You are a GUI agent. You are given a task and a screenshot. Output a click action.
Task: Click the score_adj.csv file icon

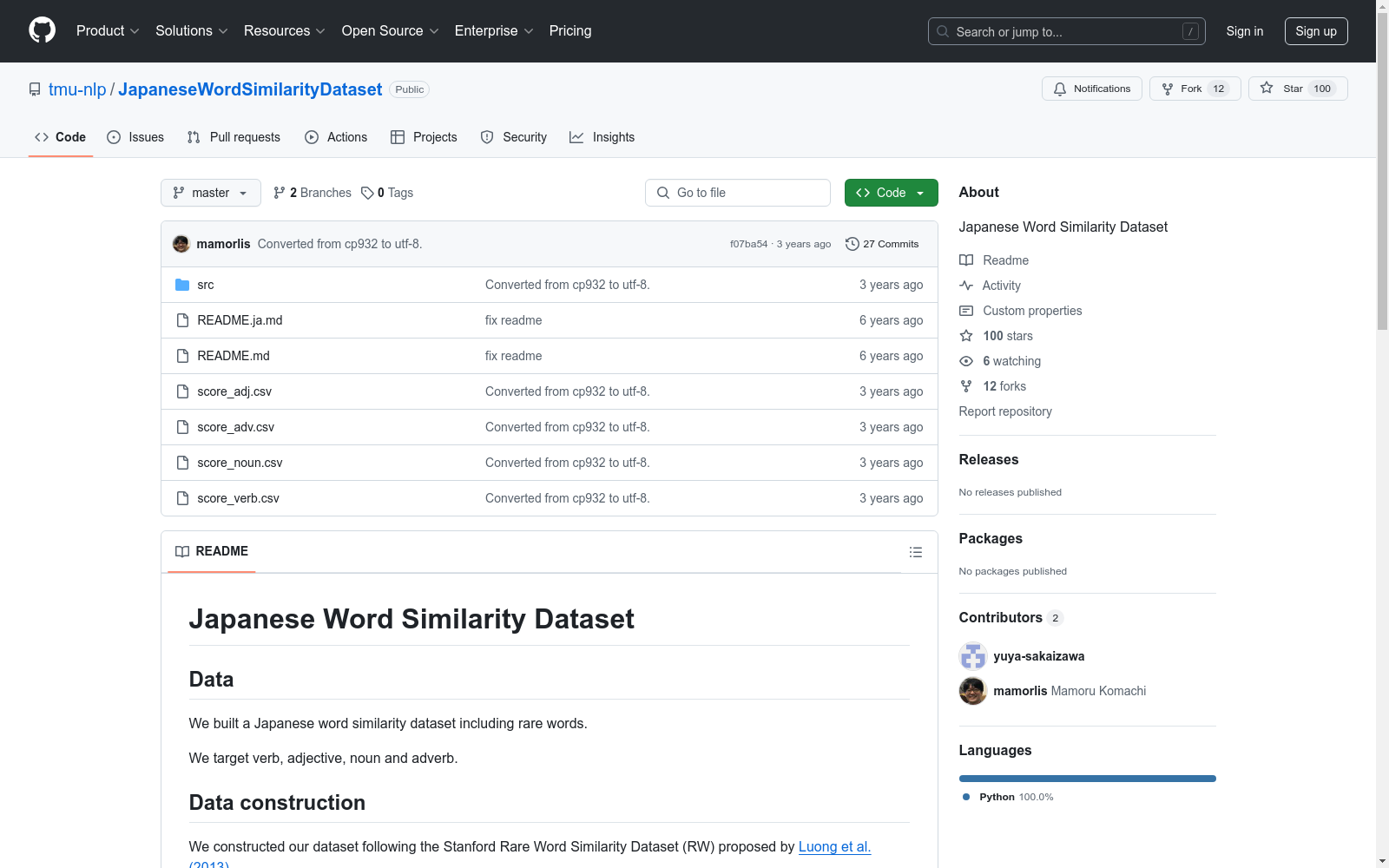click(x=182, y=391)
